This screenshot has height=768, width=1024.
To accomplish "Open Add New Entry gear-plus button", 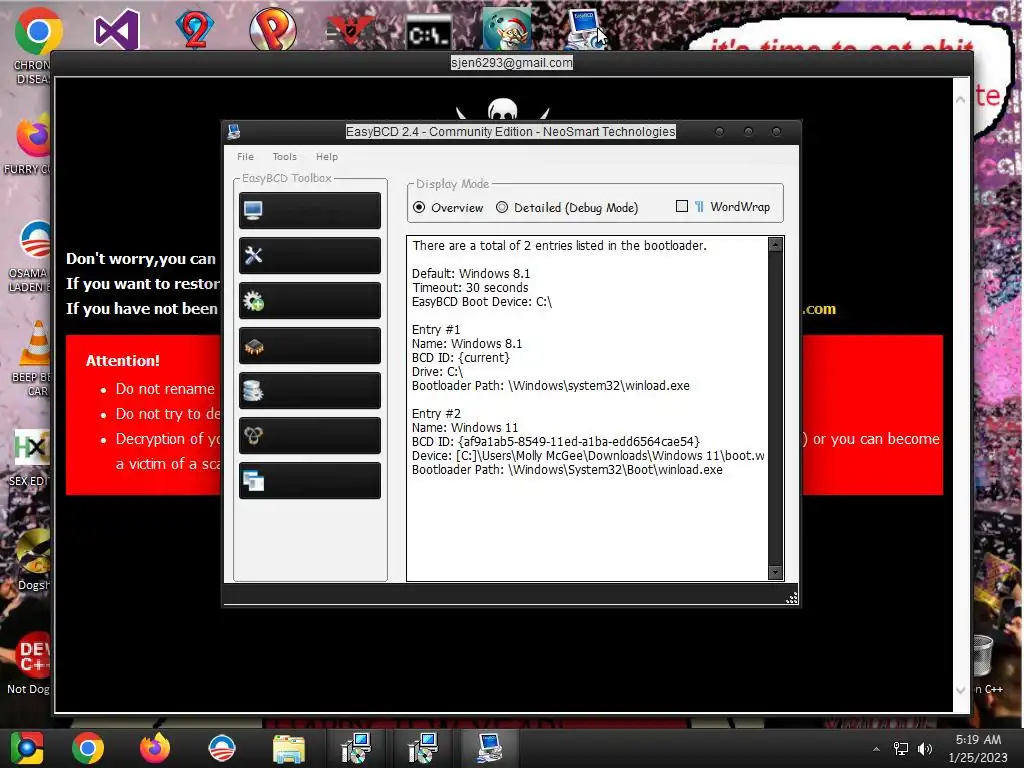I will [x=310, y=300].
